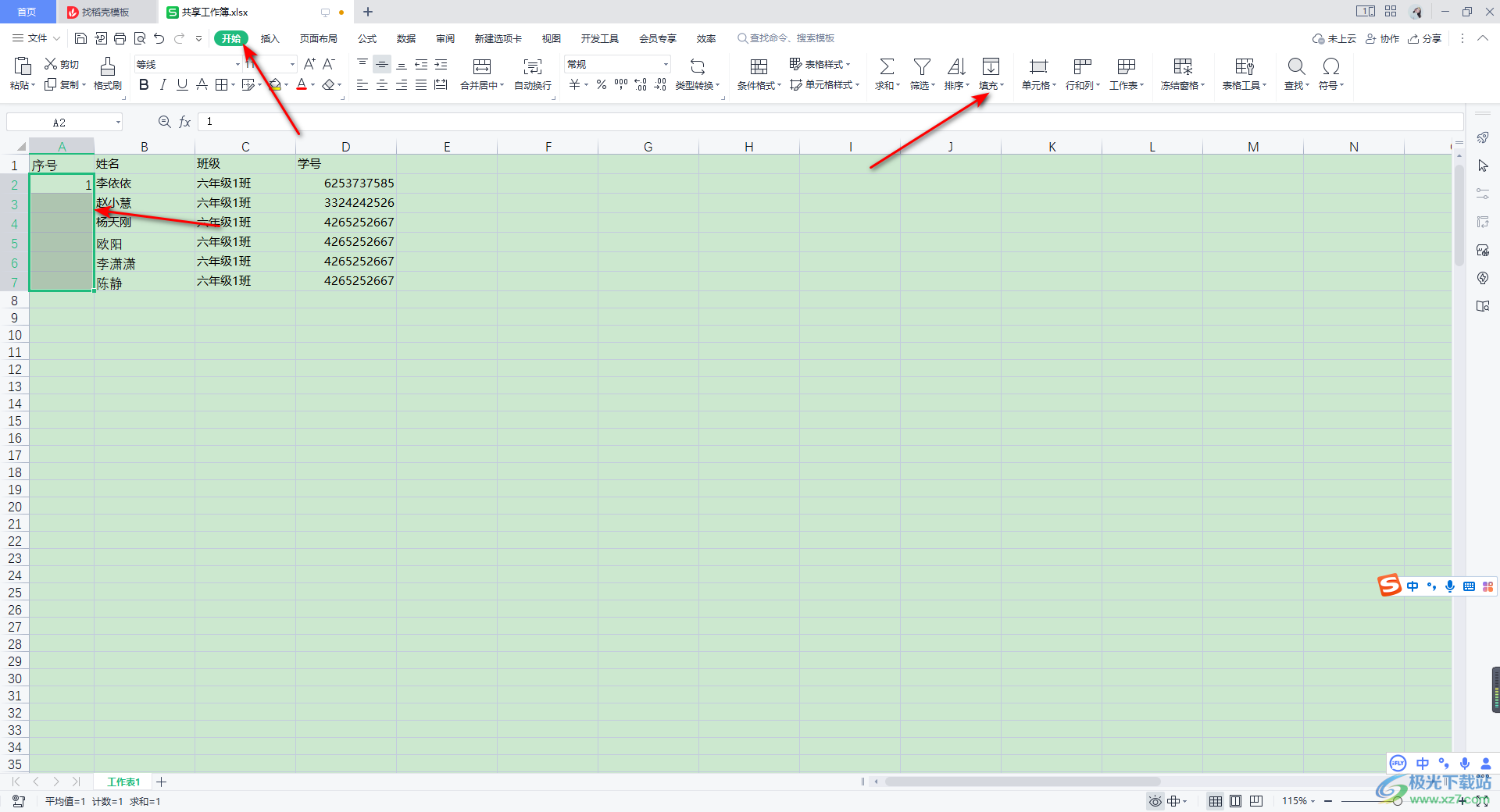Expand Cell Style (单元格样式) dropdown
The image size is (1500, 812).
pos(857,84)
